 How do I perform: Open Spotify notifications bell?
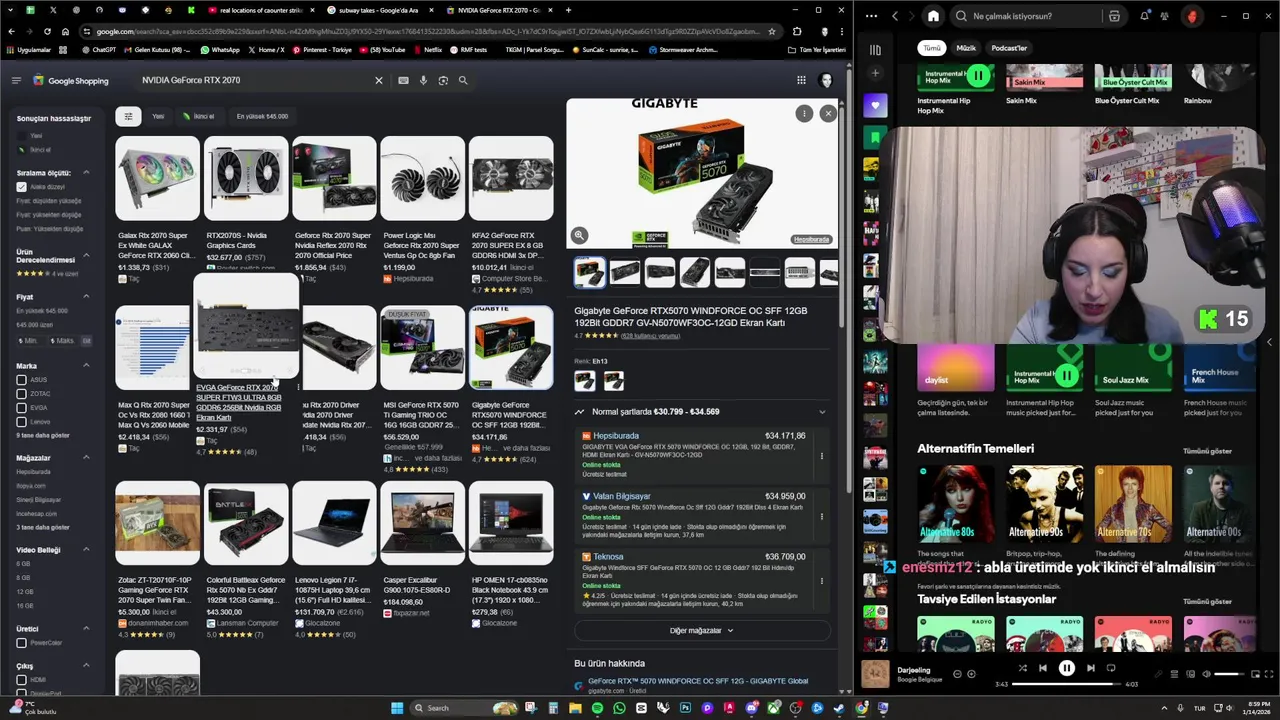click(1144, 16)
